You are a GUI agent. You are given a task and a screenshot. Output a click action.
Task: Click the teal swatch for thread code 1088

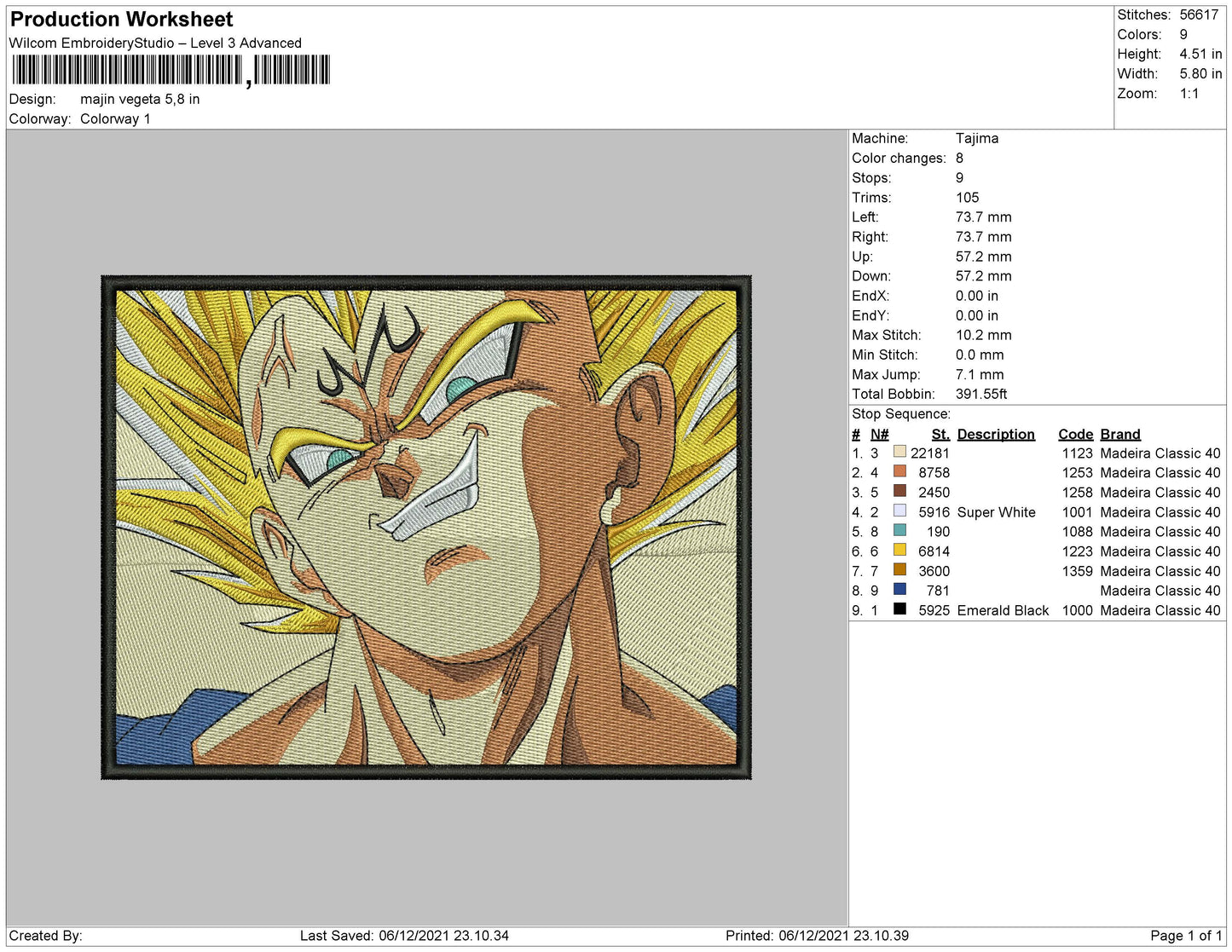click(x=899, y=530)
